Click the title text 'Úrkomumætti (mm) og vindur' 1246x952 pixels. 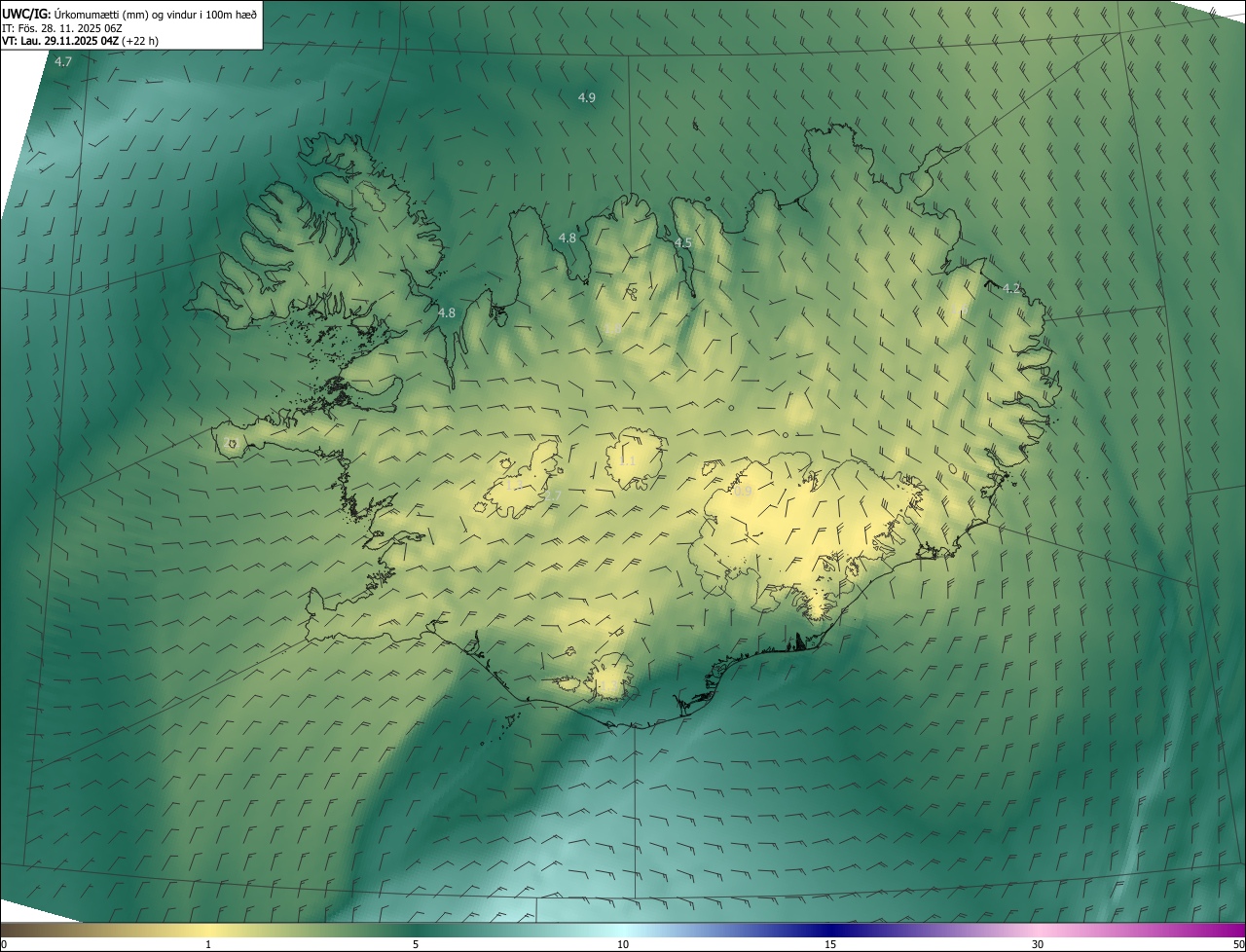pyautogui.click(x=125, y=13)
